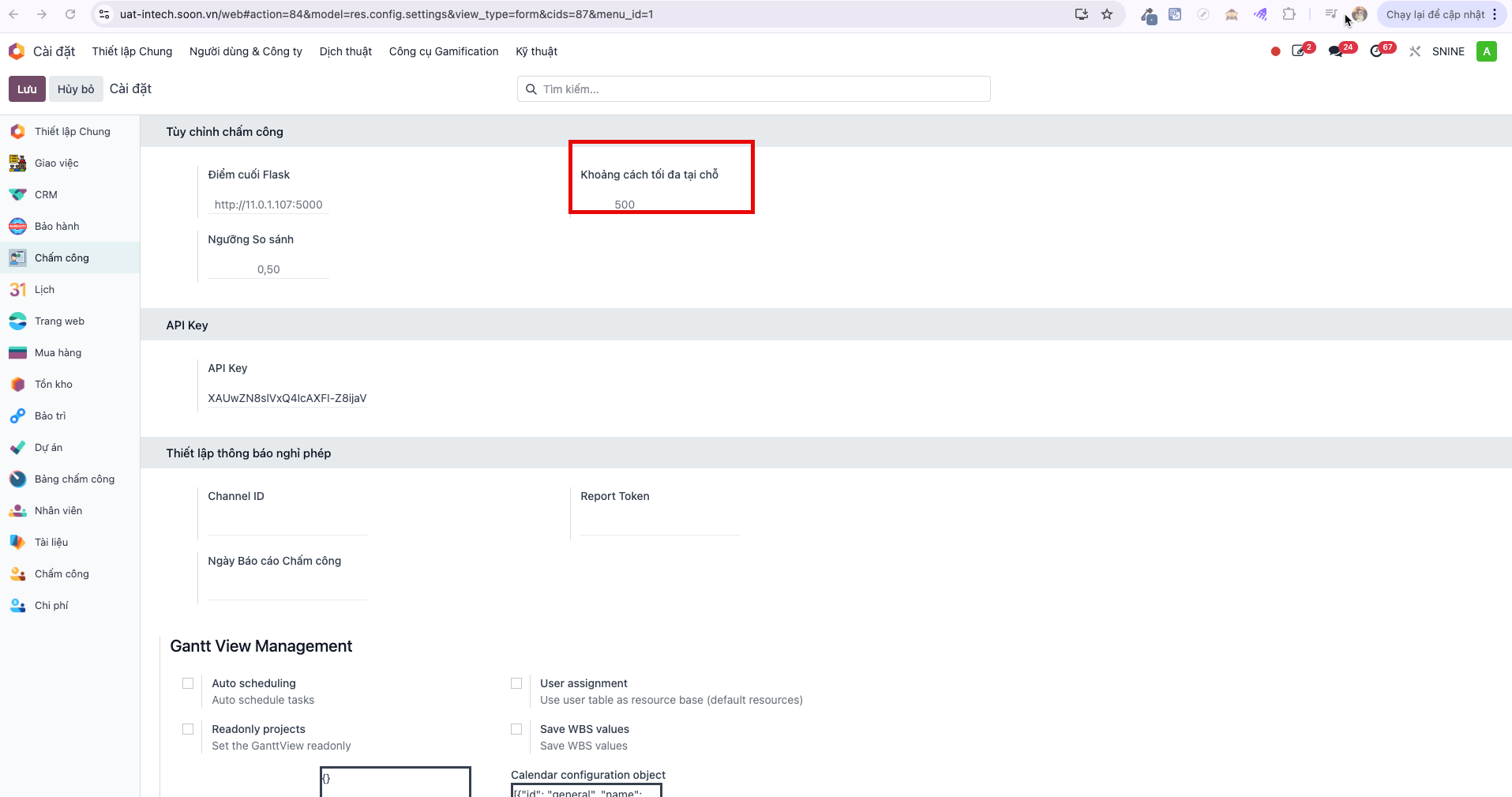Image resolution: width=1512 pixels, height=797 pixels.
Task: Open the Giao việc settings icon in the sidebar
Action: coord(17,163)
